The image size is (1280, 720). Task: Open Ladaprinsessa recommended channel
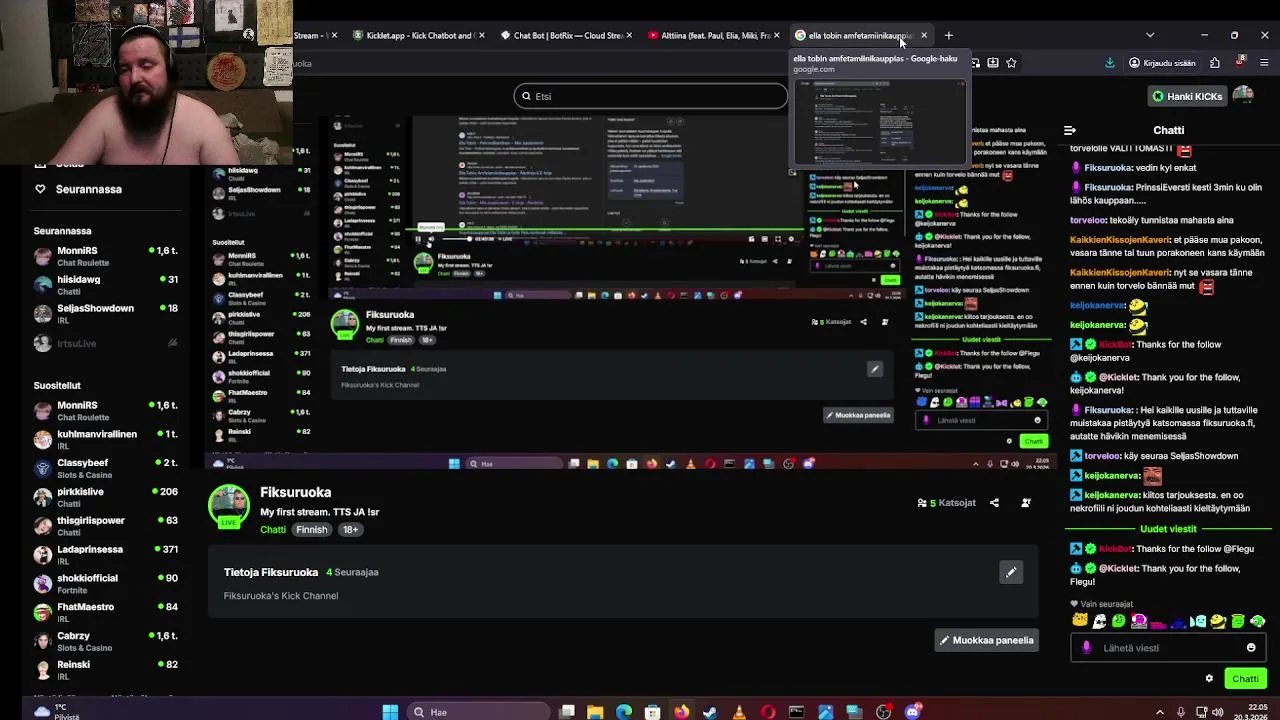[x=105, y=554]
